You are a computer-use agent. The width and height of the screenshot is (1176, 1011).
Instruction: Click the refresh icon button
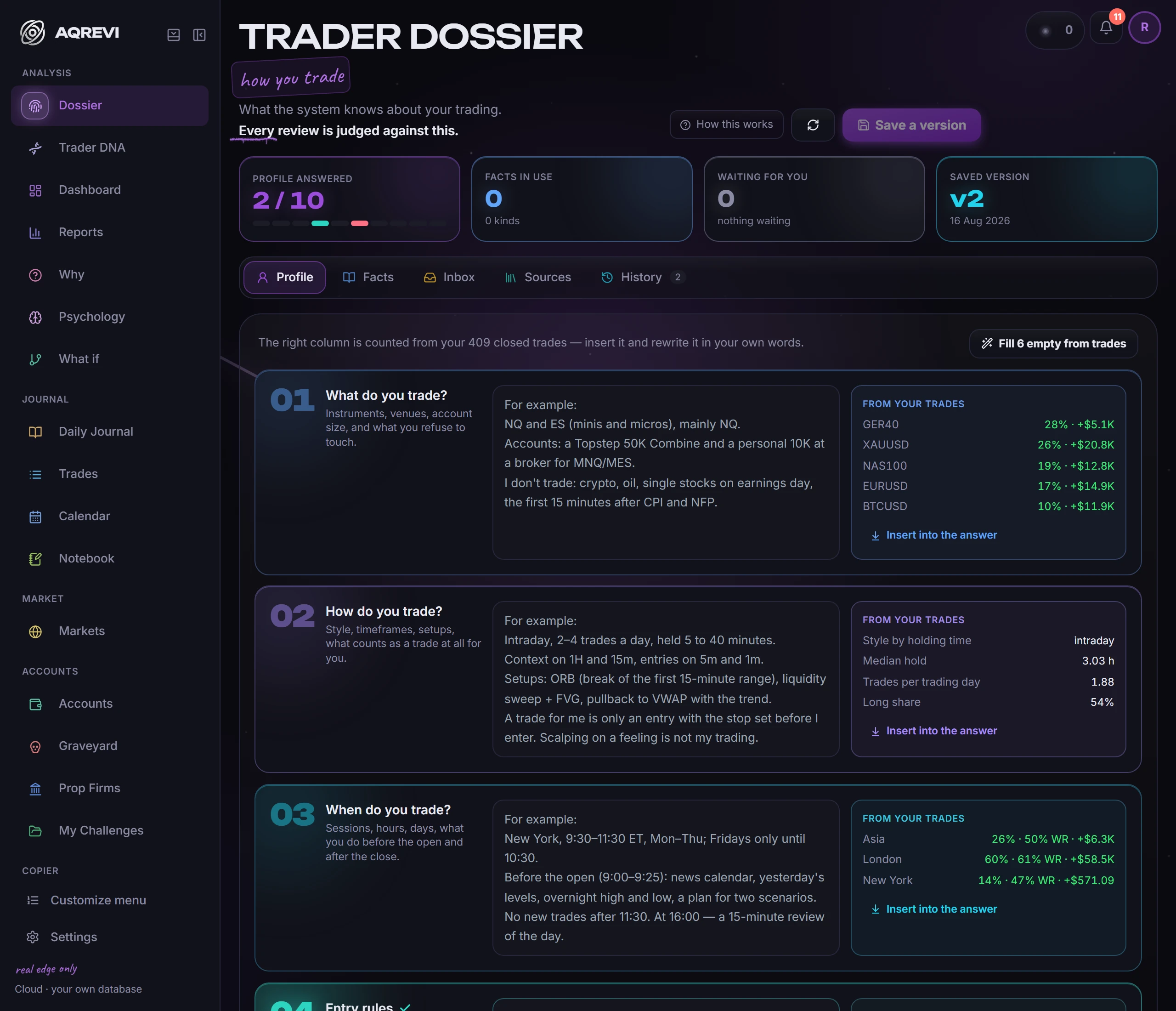click(813, 125)
